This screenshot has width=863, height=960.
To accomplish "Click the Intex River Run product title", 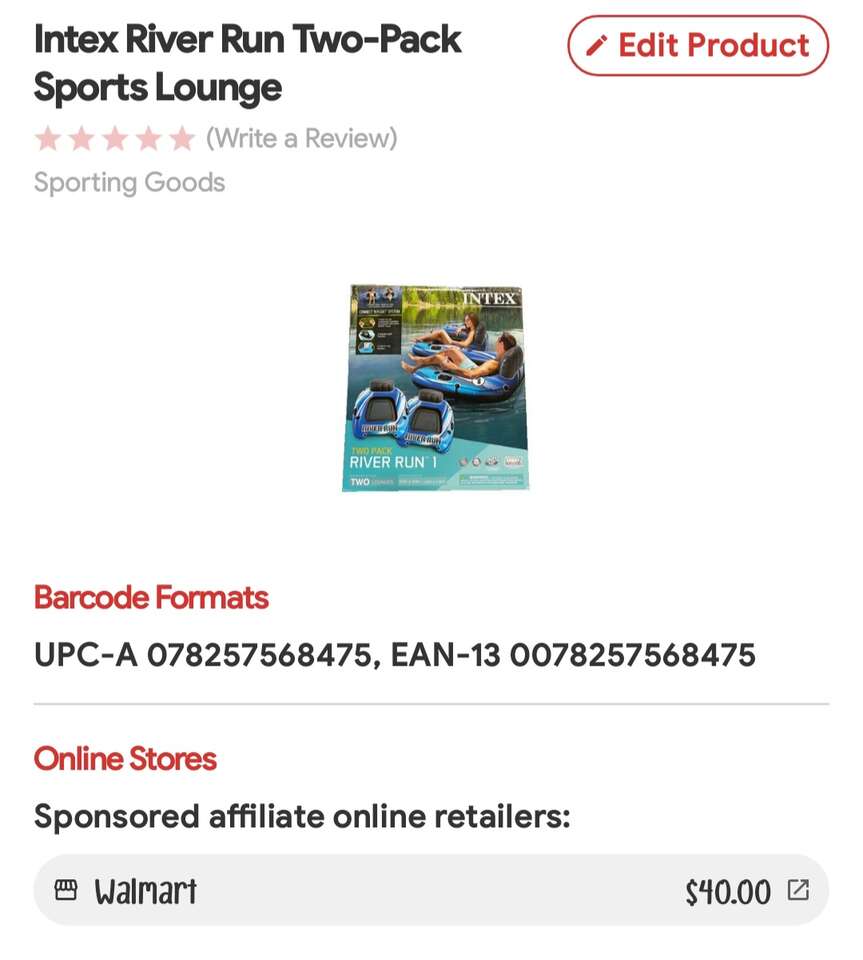I will click(247, 63).
